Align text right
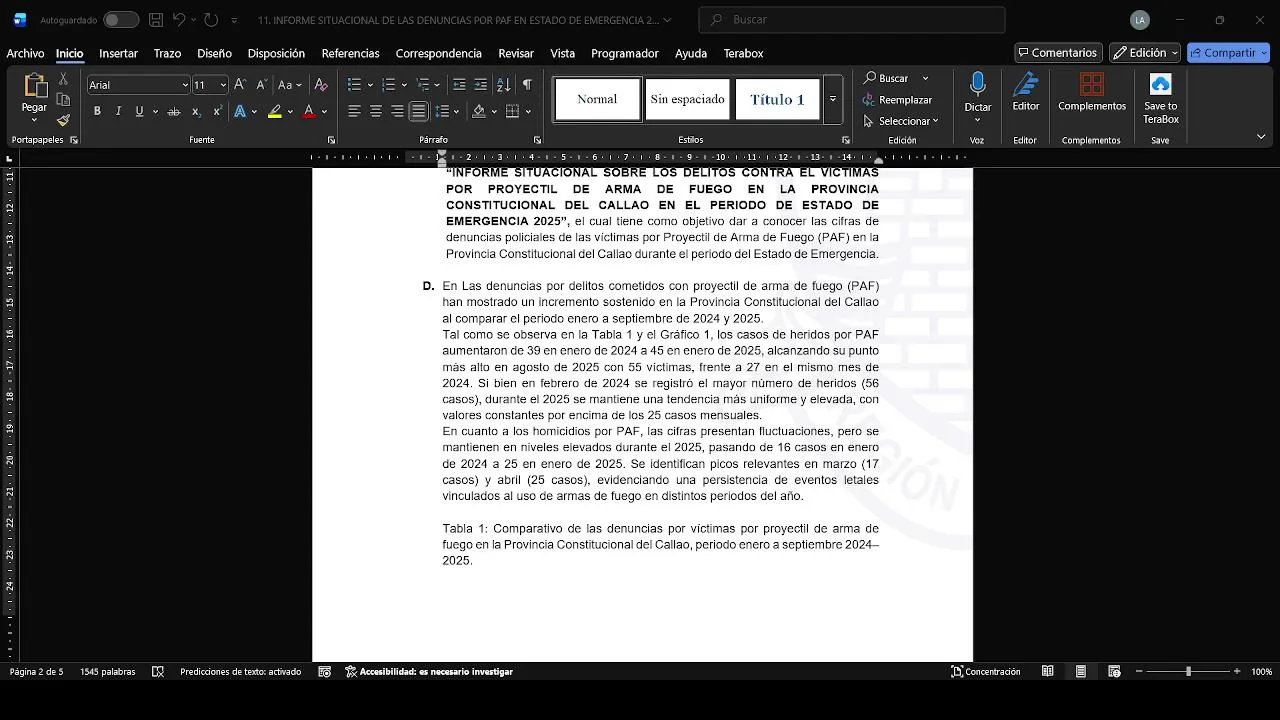 (397, 111)
